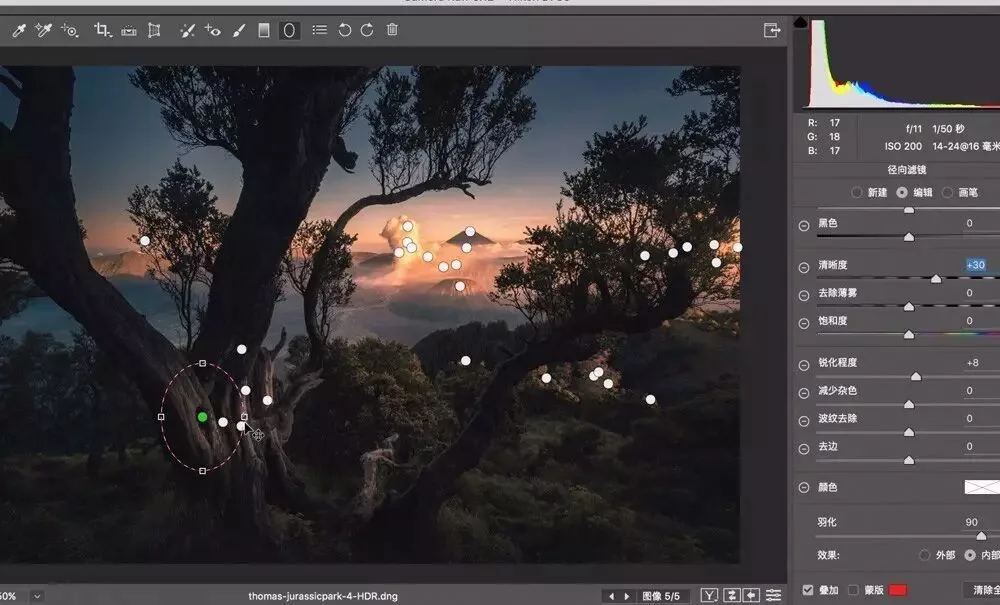
Task: Select the Transform perspective tool
Action: click(x=154, y=30)
